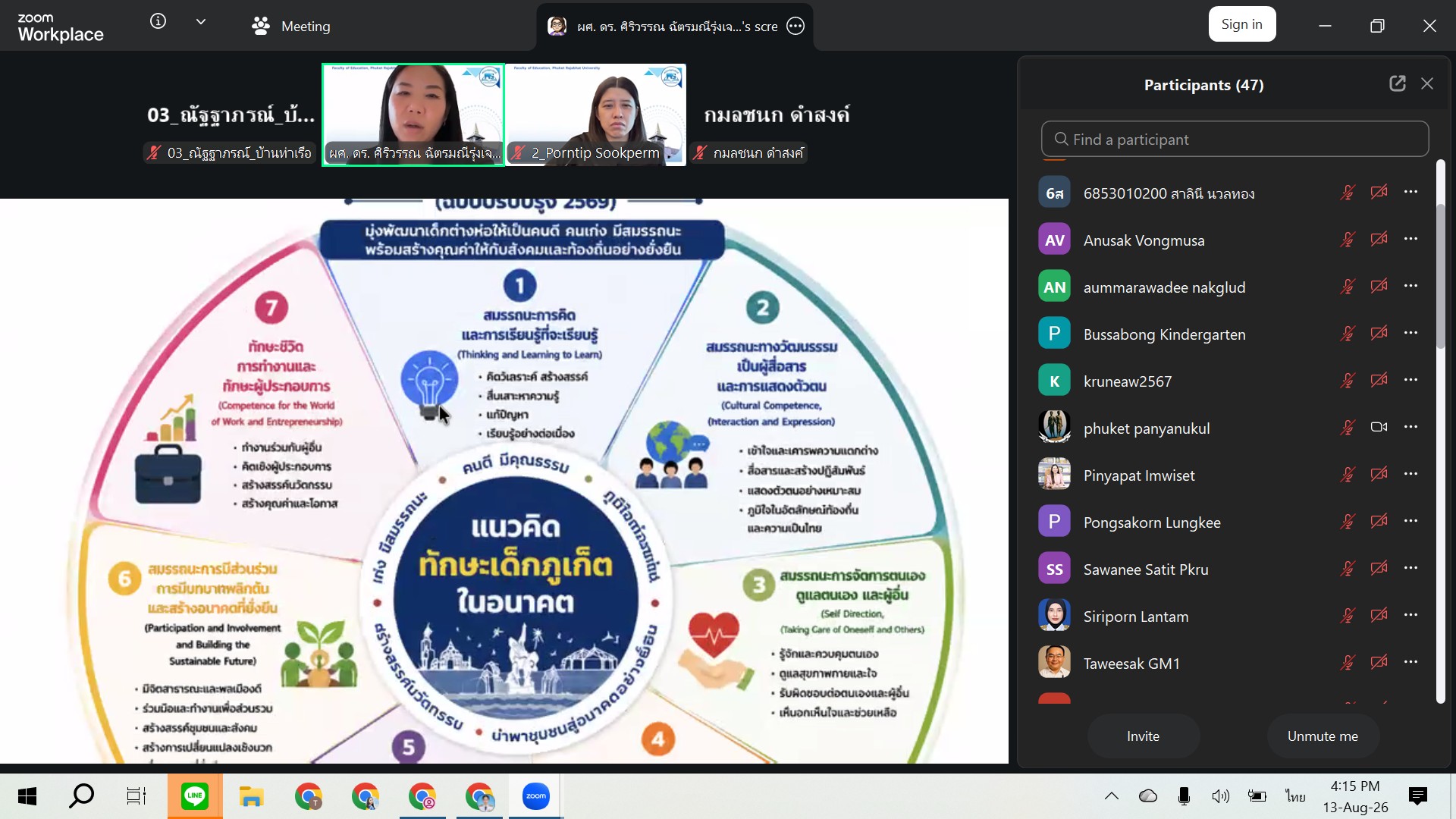
Task: Open the Meeting participants tab
Action: pyautogui.click(x=291, y=26)
